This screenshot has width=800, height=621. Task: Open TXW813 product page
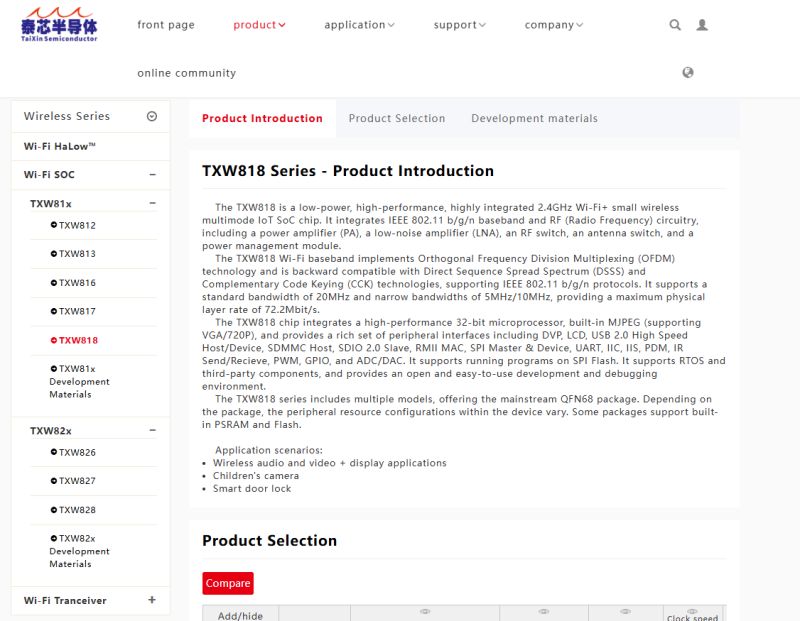tap(77, 254)
